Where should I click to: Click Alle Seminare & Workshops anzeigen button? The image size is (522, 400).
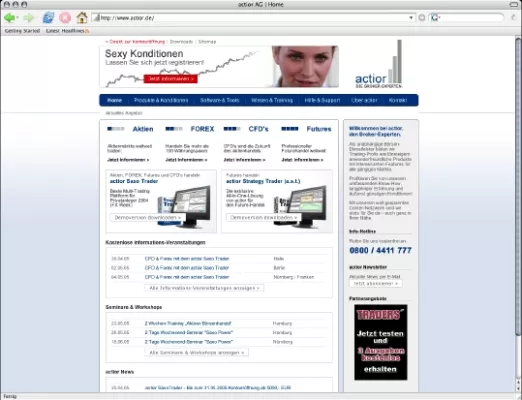coord(197,353)
